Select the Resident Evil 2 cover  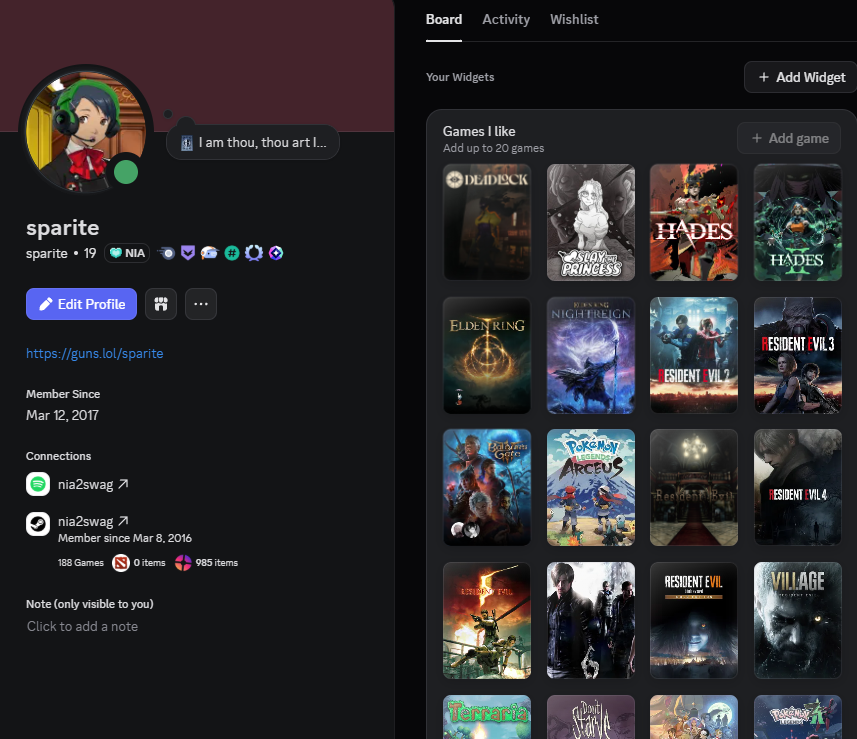[x=694, y=355]
